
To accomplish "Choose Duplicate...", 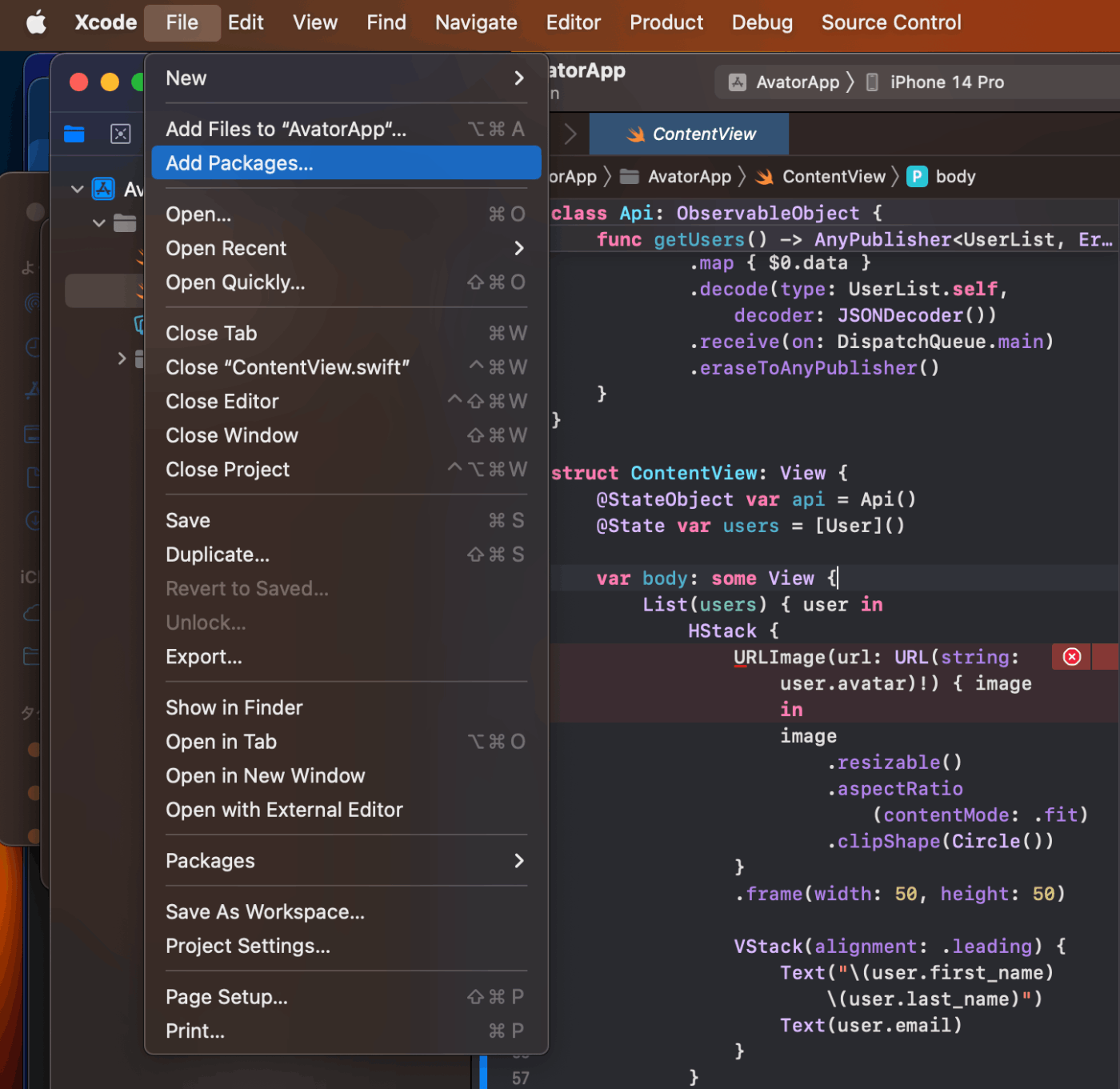I will pos(346,555).
